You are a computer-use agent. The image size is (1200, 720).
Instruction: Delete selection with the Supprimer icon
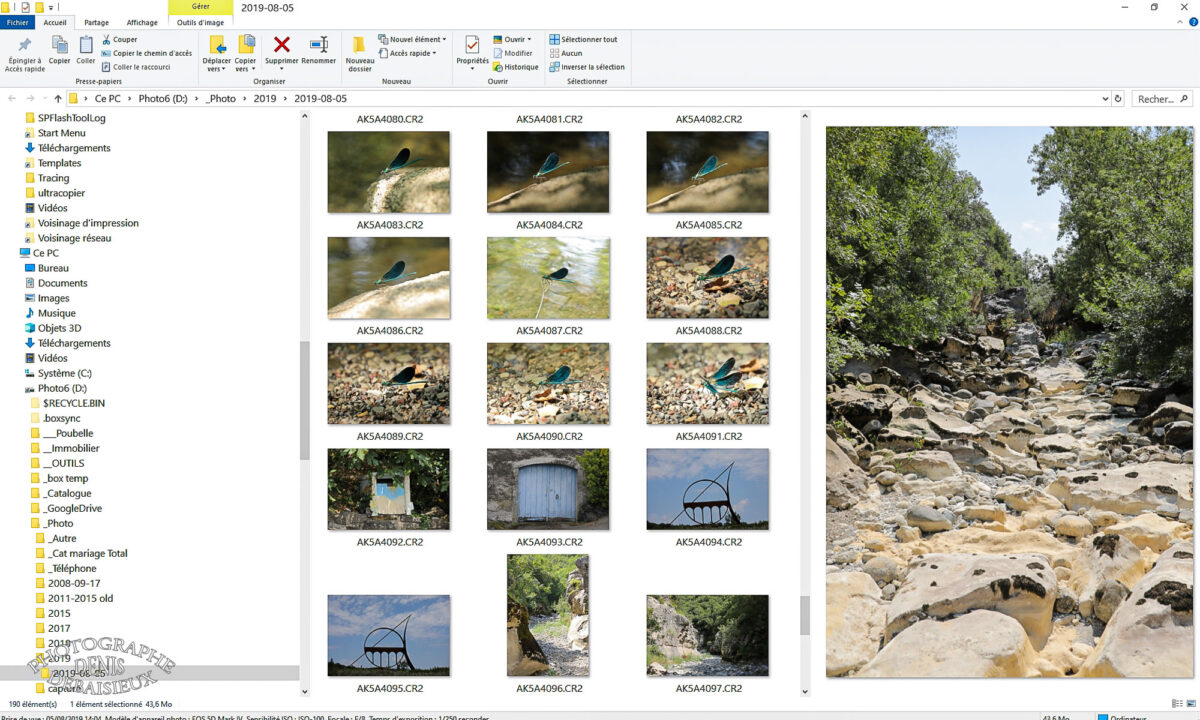coord(281,52)
